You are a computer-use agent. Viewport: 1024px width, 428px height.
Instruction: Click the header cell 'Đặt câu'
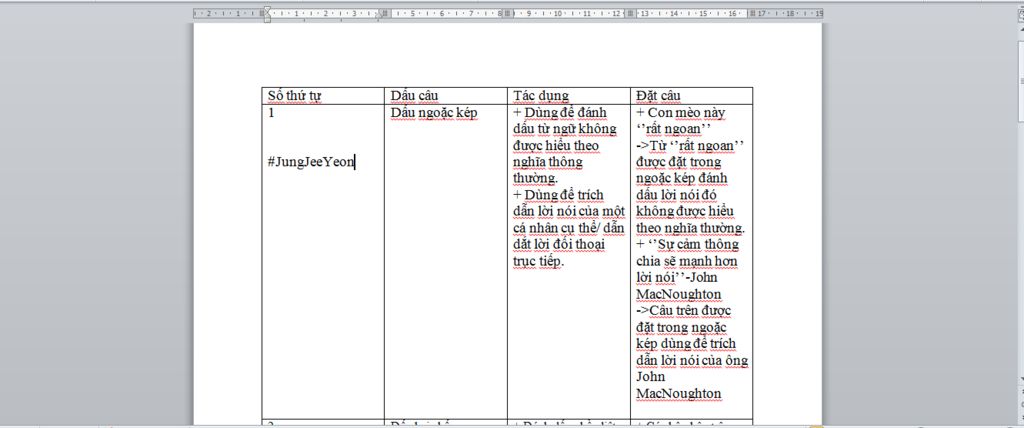658,96
